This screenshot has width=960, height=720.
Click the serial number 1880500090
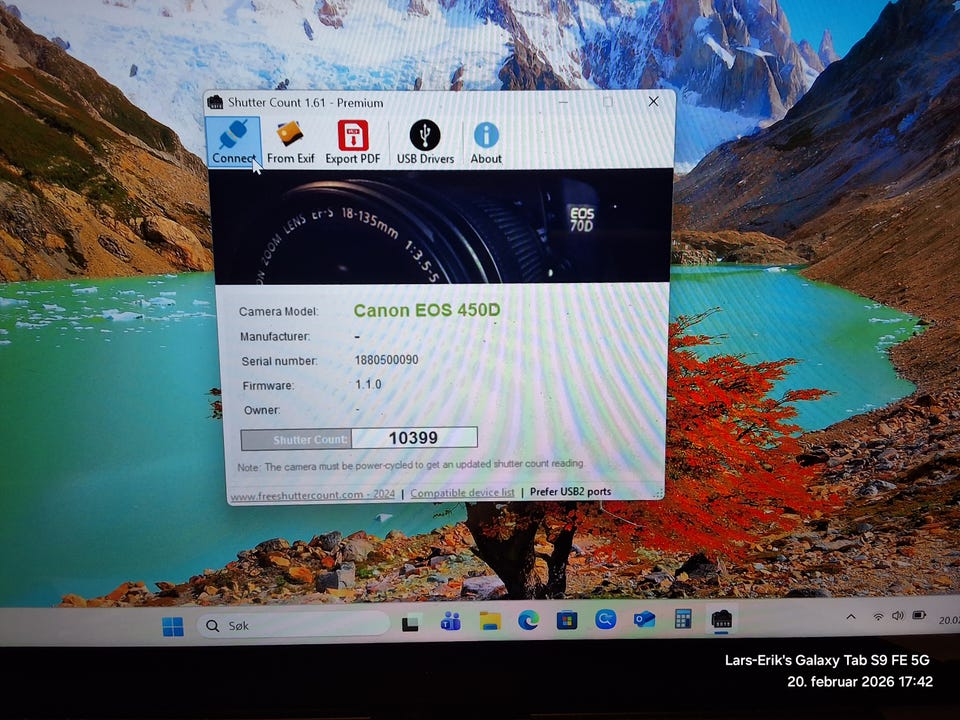pyautogui.click(x=386, y=360)
